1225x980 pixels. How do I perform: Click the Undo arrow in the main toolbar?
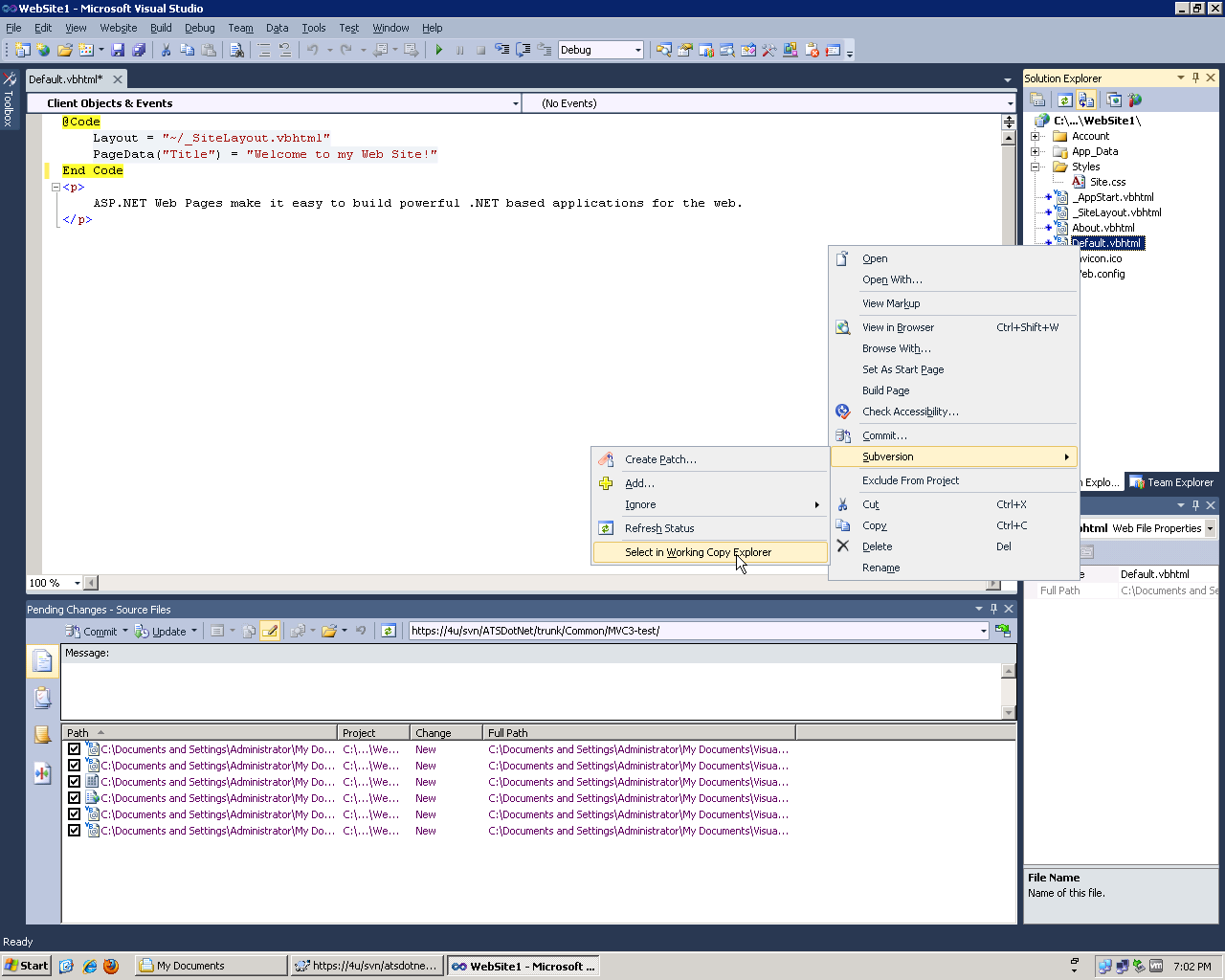[x=312, y=50]
